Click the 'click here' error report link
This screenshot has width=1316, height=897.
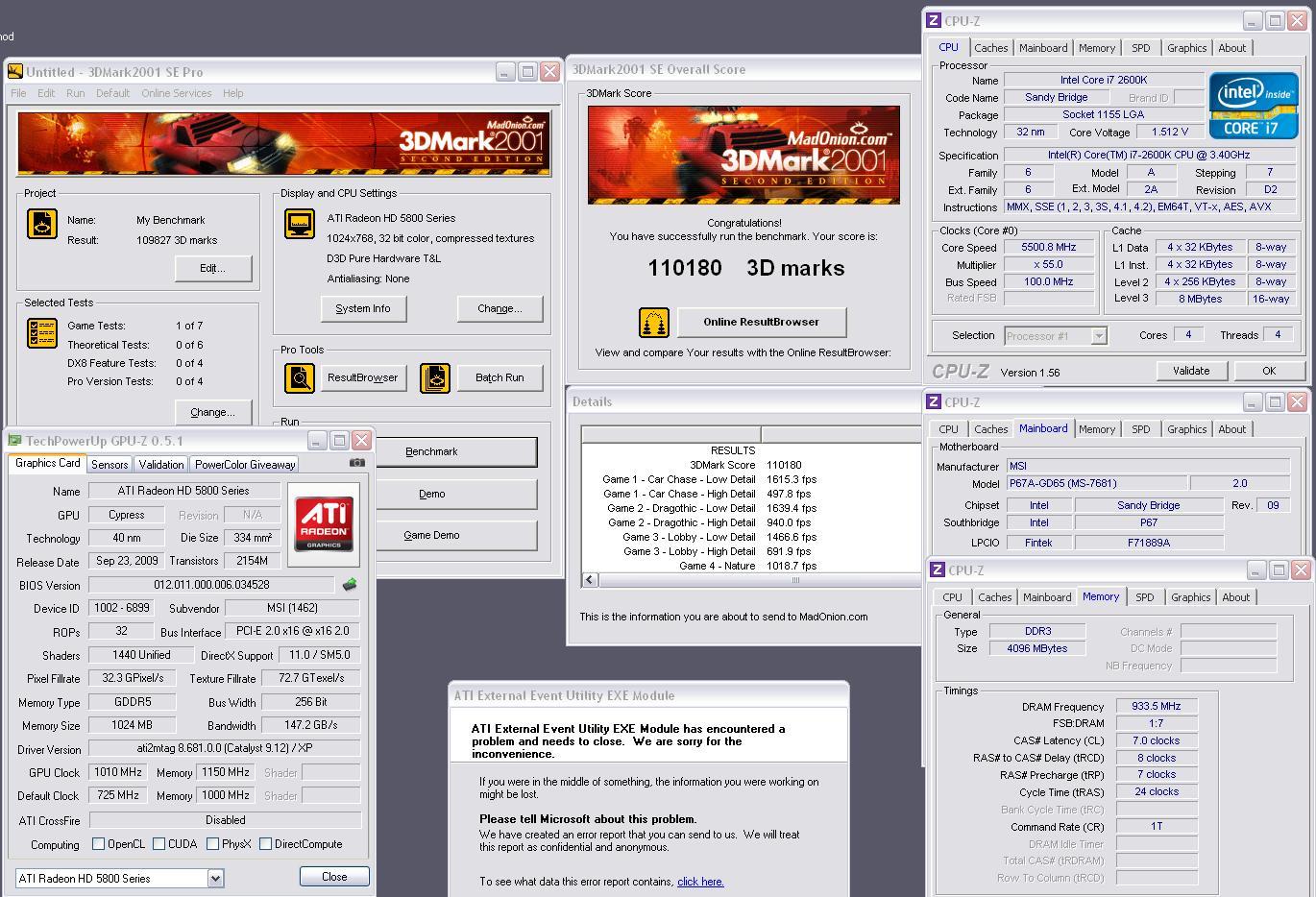(x=700, y=882)
